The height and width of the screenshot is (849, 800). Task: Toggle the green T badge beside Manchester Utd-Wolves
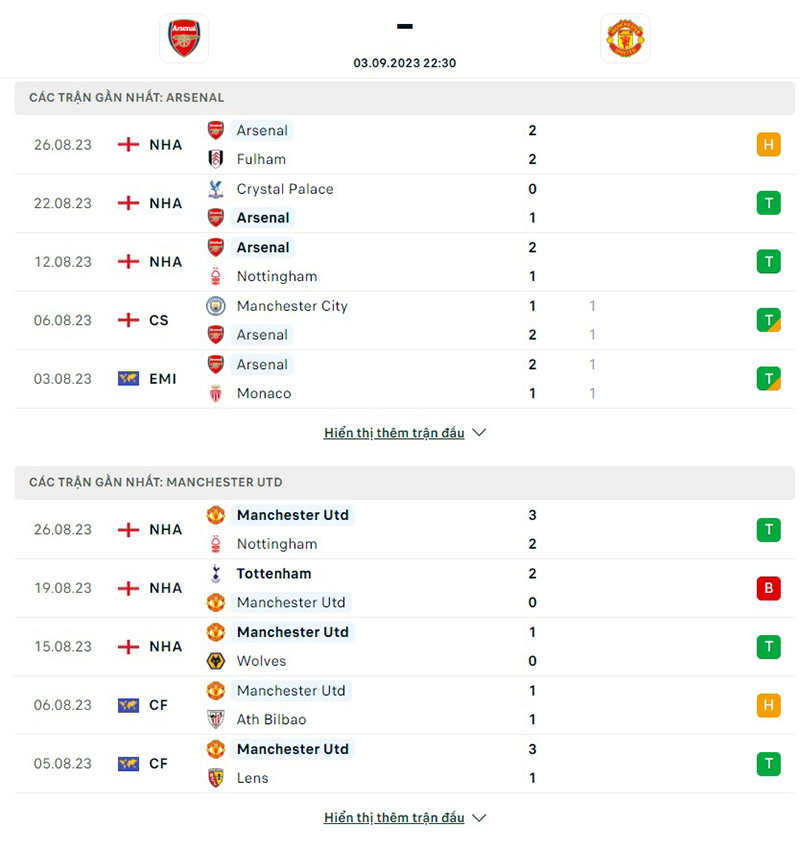pos(769,647)
